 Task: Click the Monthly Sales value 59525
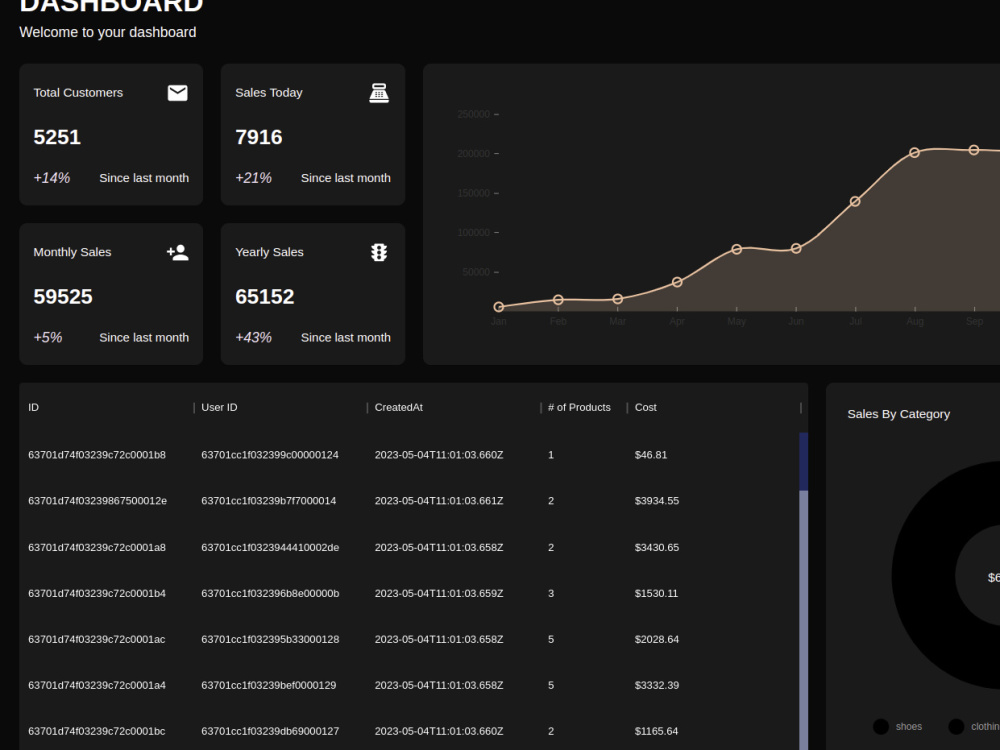pos(62,297)
